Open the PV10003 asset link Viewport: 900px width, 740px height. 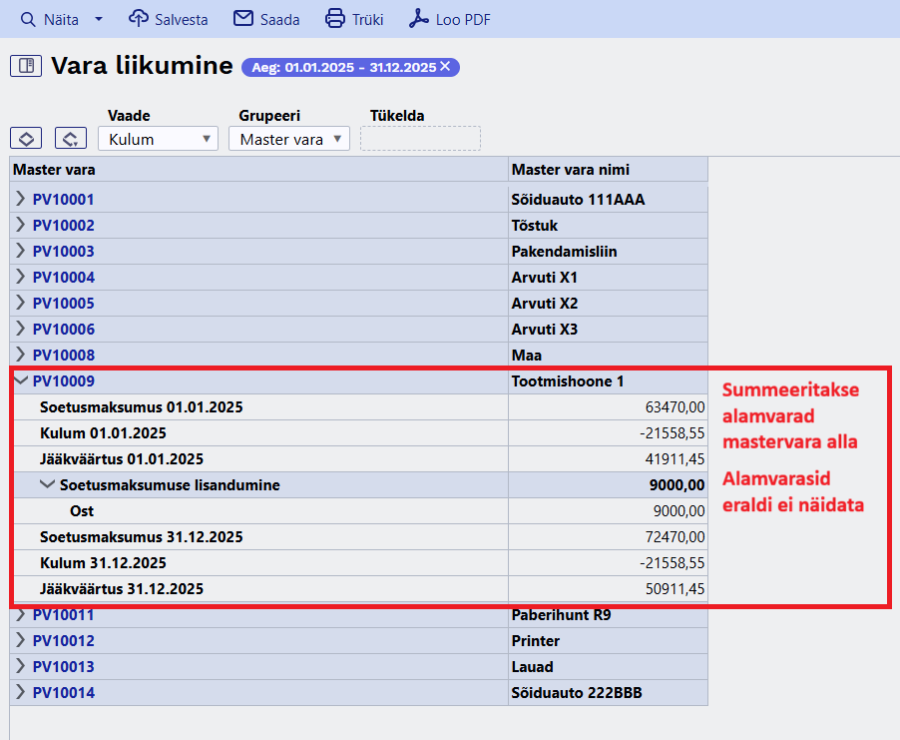(x=64, y=251)
